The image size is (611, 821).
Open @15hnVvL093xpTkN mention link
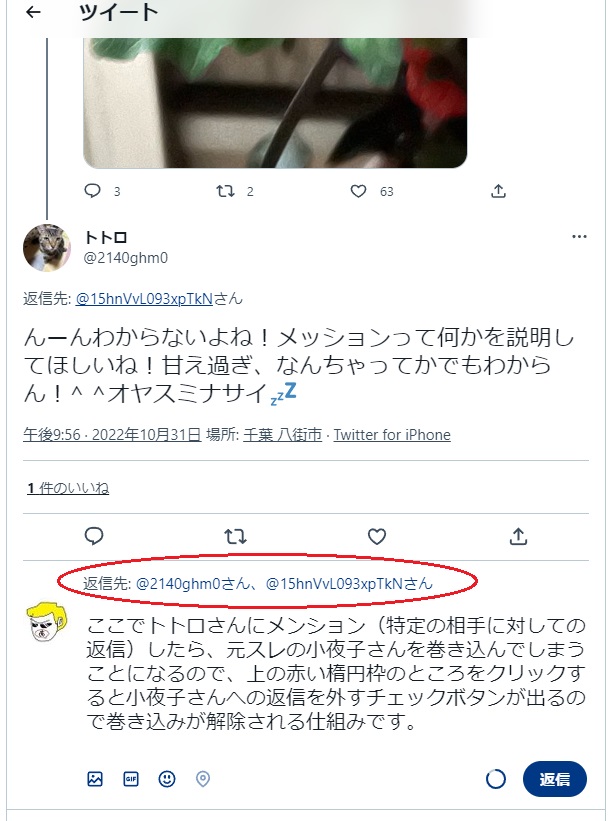click(x=144, y=299)
